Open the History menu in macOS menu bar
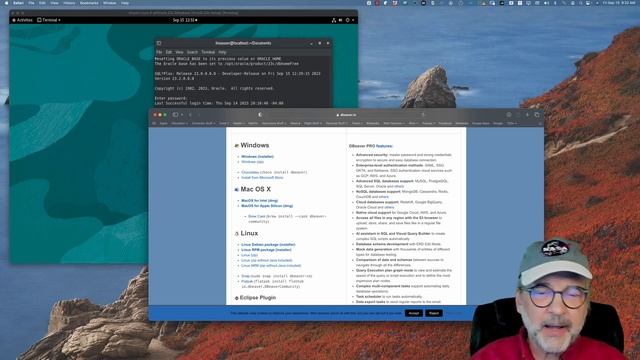 69,3
